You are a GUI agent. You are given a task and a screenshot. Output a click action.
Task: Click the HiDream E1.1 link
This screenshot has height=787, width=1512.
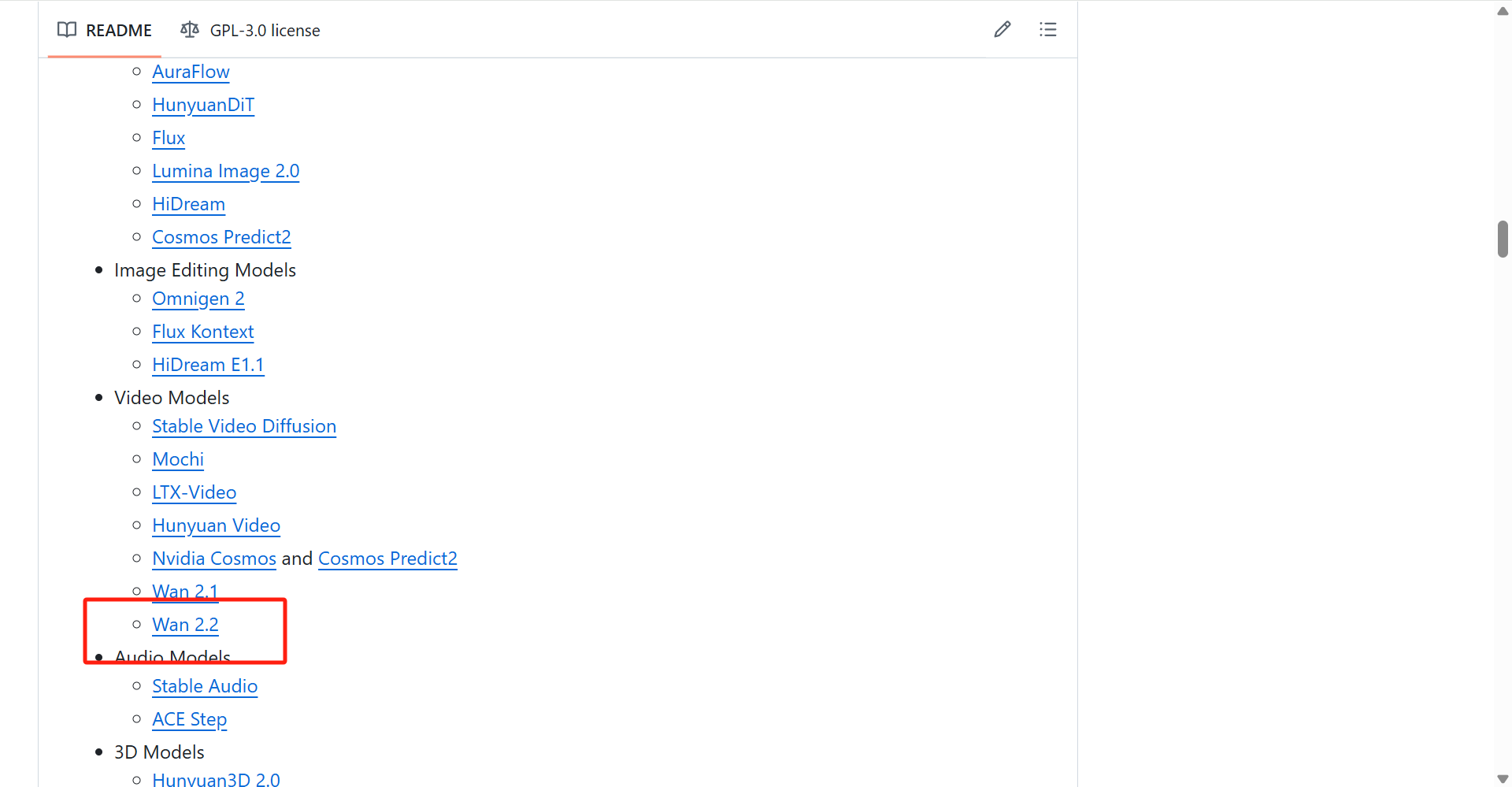coord(208,365)
